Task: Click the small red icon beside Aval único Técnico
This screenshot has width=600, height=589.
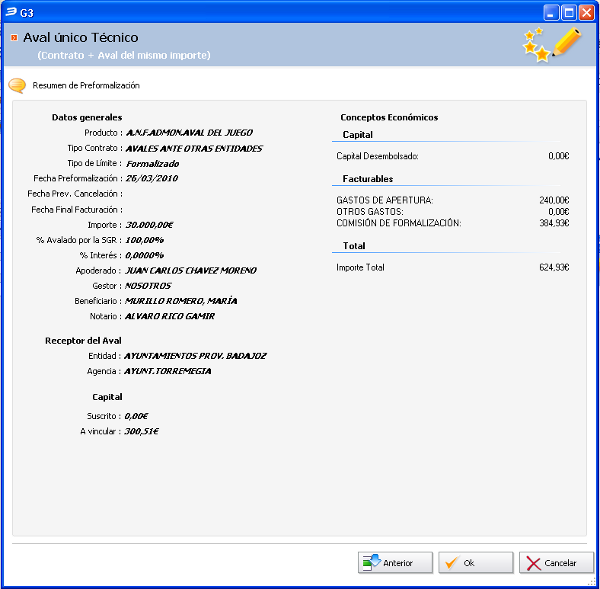Action: [14, 38]
